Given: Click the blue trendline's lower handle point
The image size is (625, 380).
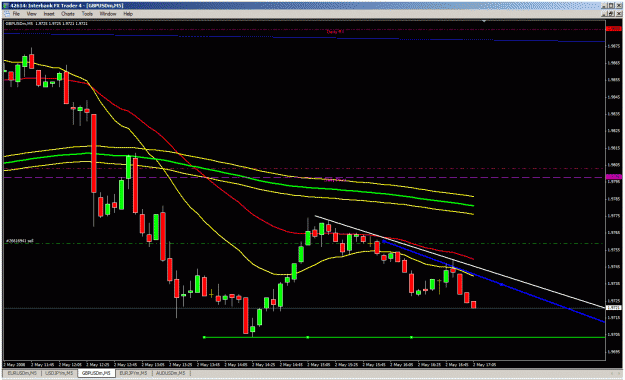Looking at the screenshot, I should click(x=501, y=284).
